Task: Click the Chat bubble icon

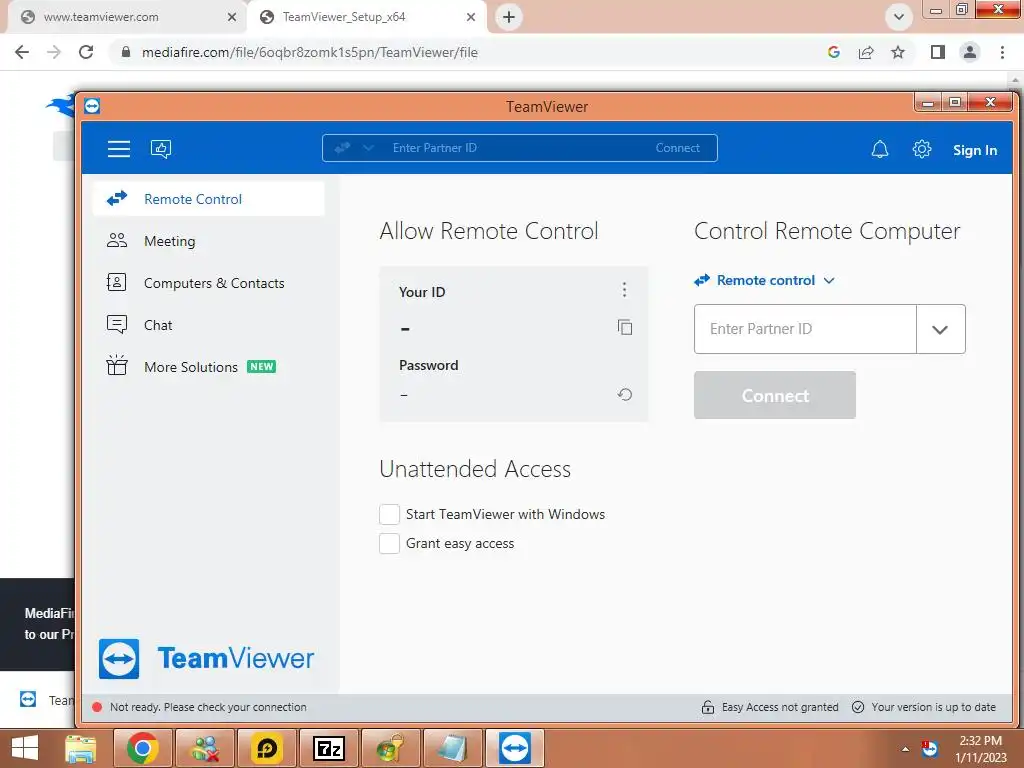Action: click(117, 324)
